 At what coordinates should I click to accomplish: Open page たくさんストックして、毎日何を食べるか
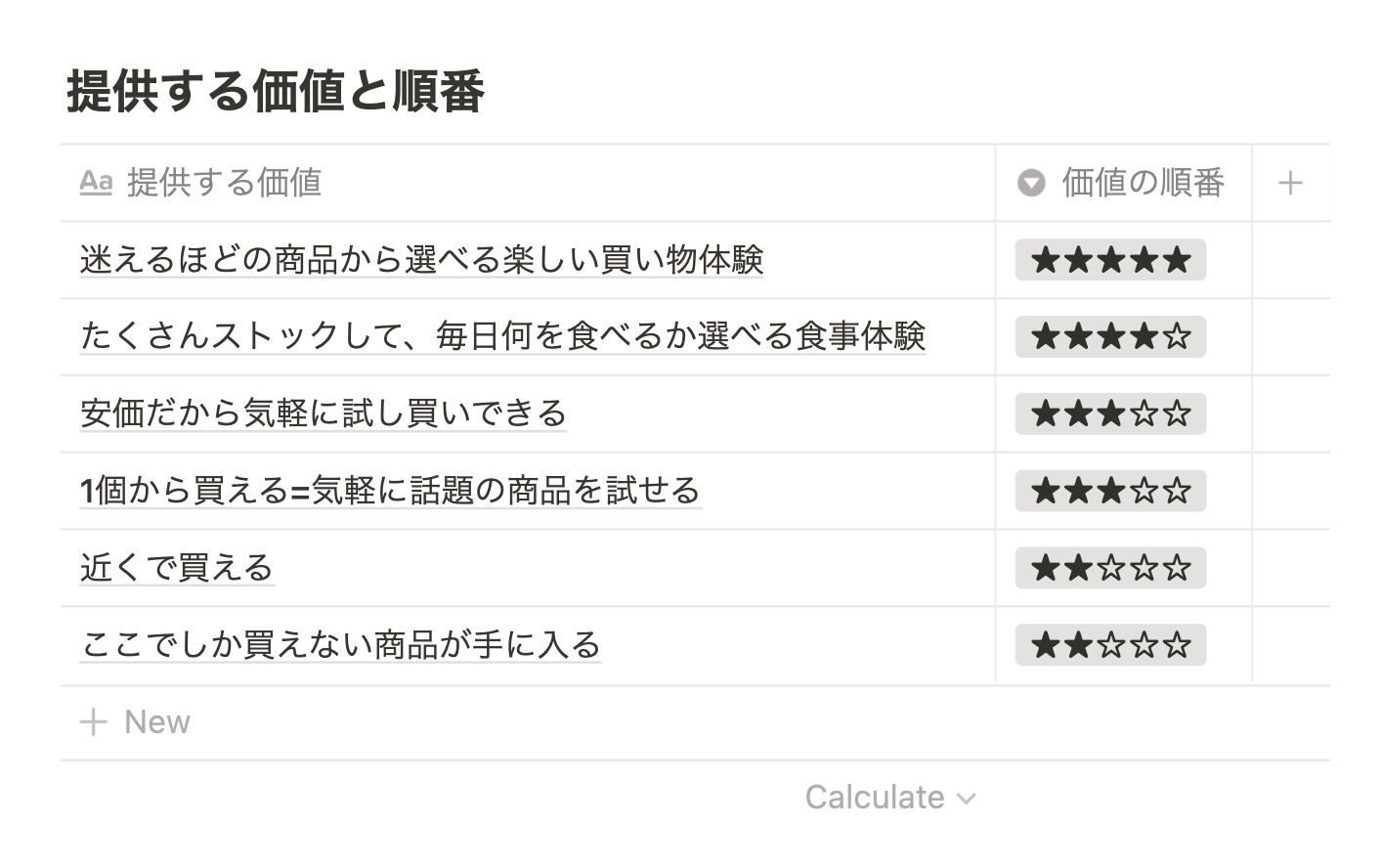[502, 336]
